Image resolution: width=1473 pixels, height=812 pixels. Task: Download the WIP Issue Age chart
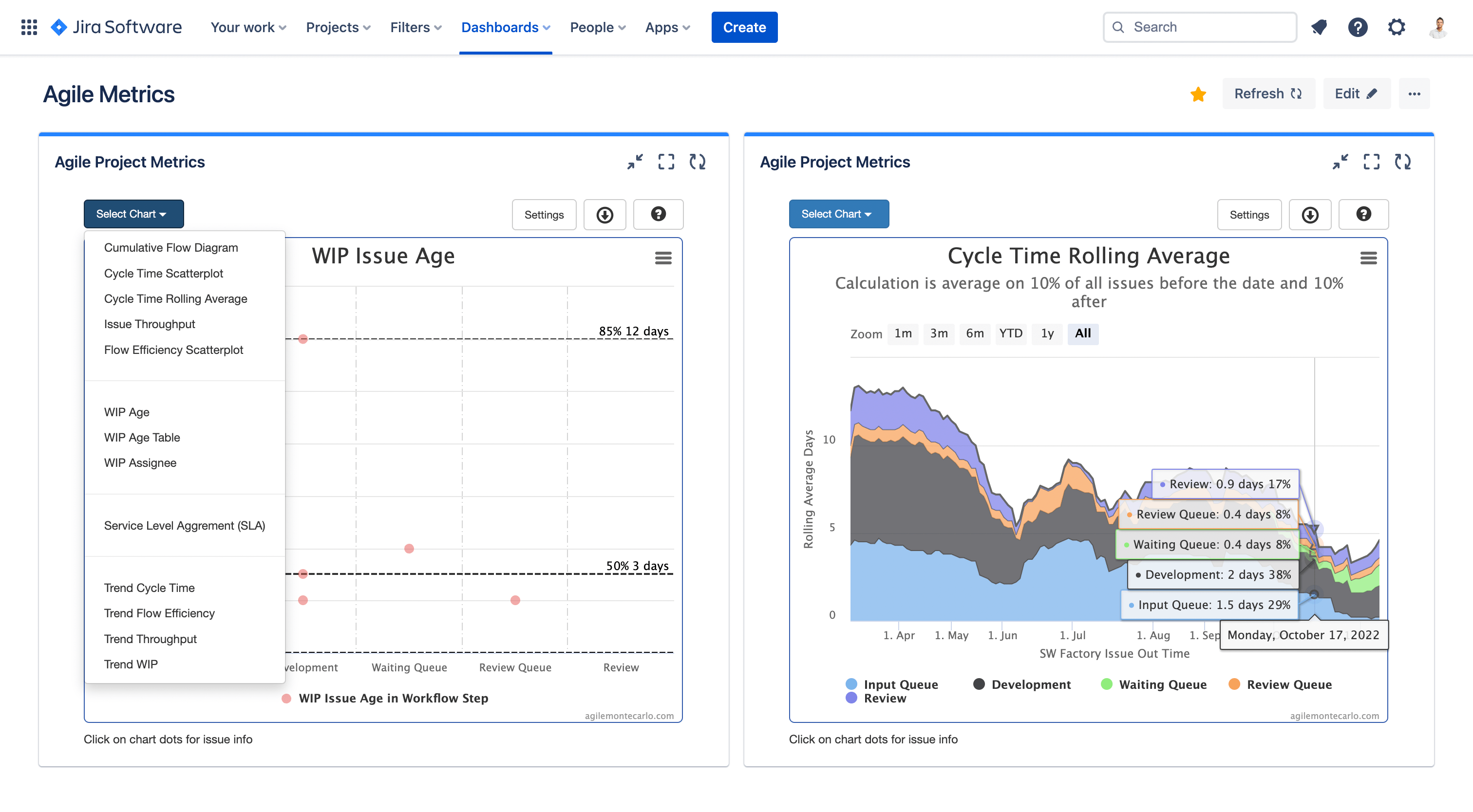(604, 214)
